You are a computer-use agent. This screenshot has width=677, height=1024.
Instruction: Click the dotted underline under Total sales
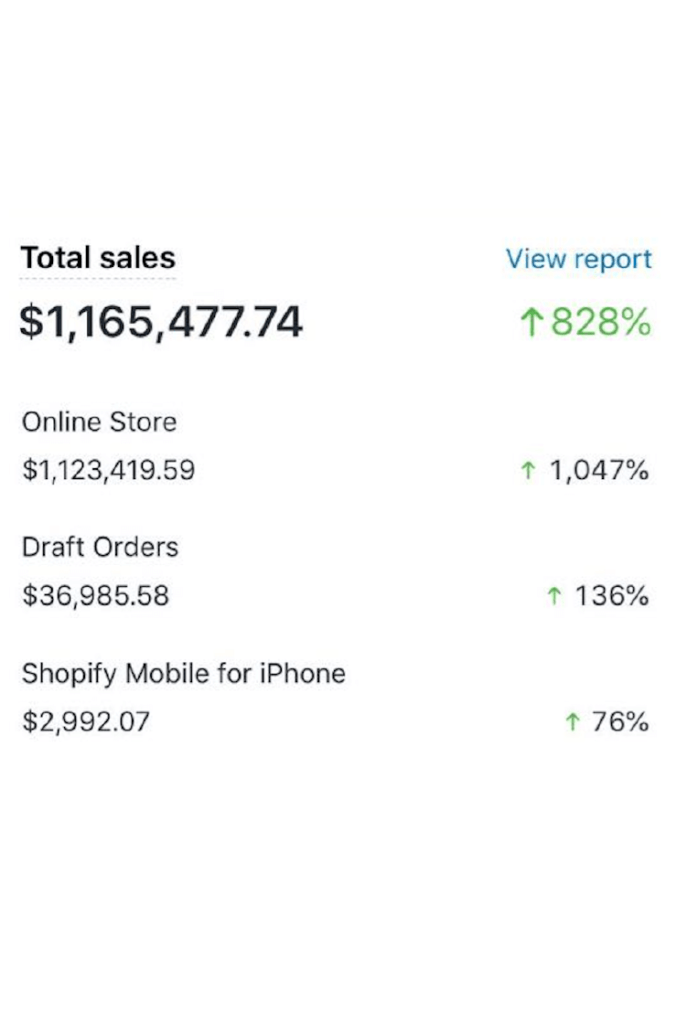[x=97, y=274]
